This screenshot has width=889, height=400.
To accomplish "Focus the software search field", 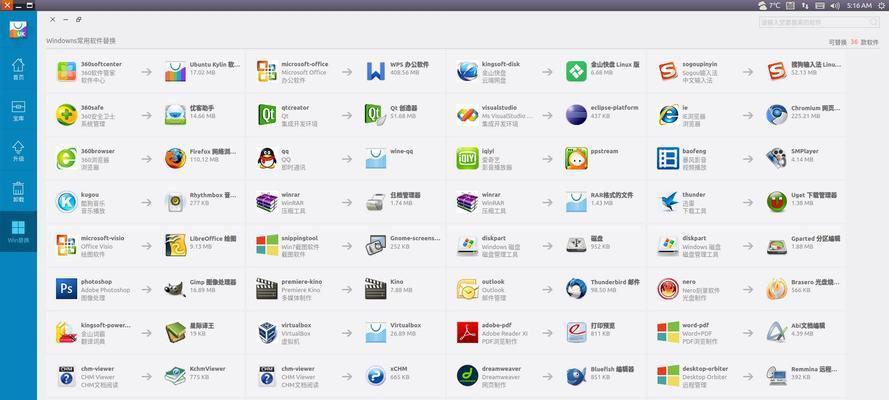I will click(x=819, y=22).
